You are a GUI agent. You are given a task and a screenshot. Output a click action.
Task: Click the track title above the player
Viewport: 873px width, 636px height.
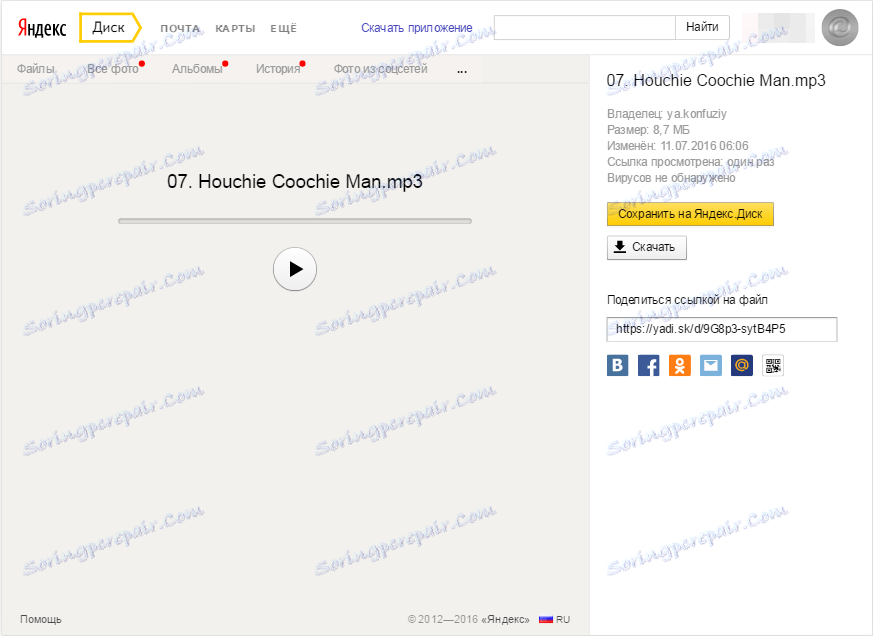coord(295,182)
